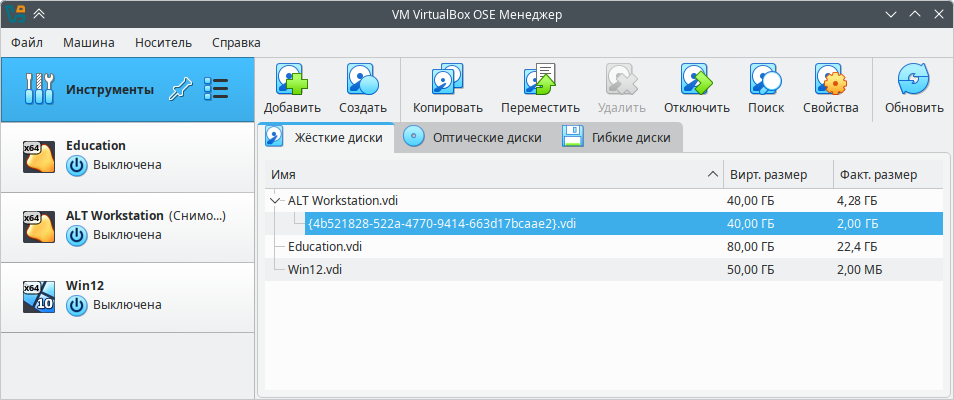The height and width of the screenshot is (400, 954).
Task: Click the (Снимо...) snapshot label of ALT Workstation
Action: pyautogui.click(x=197, y=216)
